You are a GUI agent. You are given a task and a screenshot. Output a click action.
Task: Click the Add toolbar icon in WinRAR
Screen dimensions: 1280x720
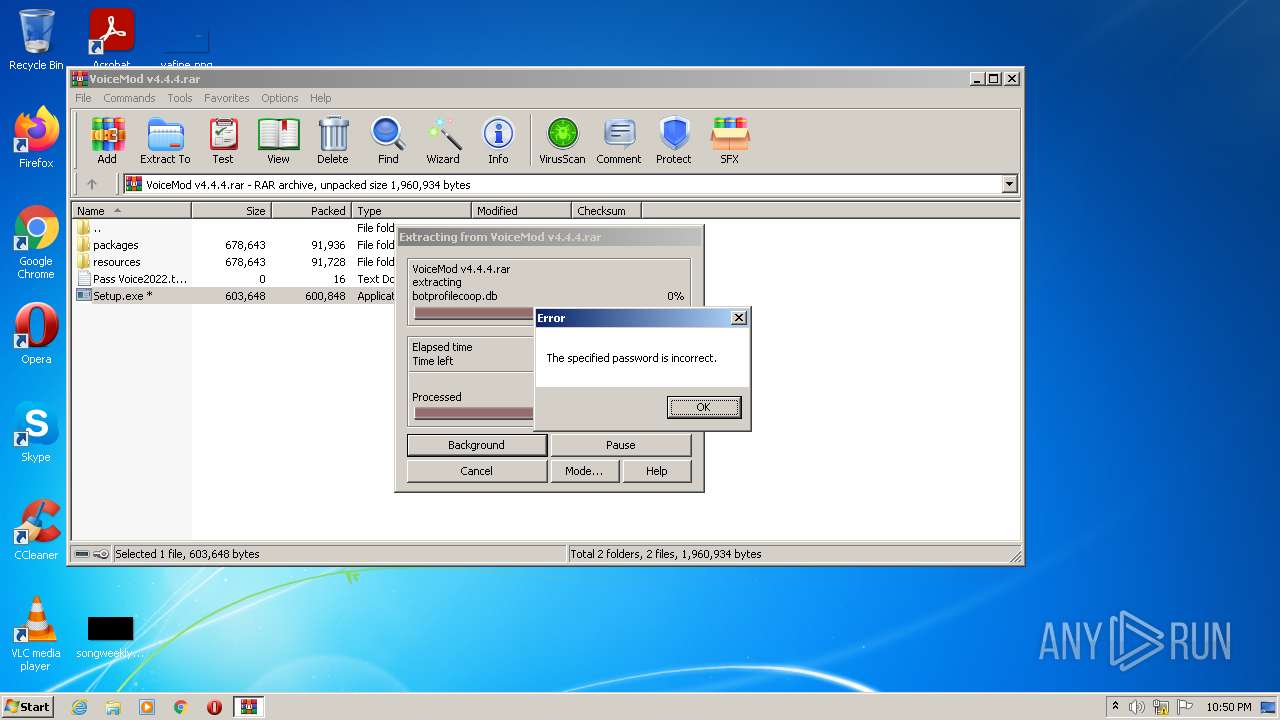[107, 140]
